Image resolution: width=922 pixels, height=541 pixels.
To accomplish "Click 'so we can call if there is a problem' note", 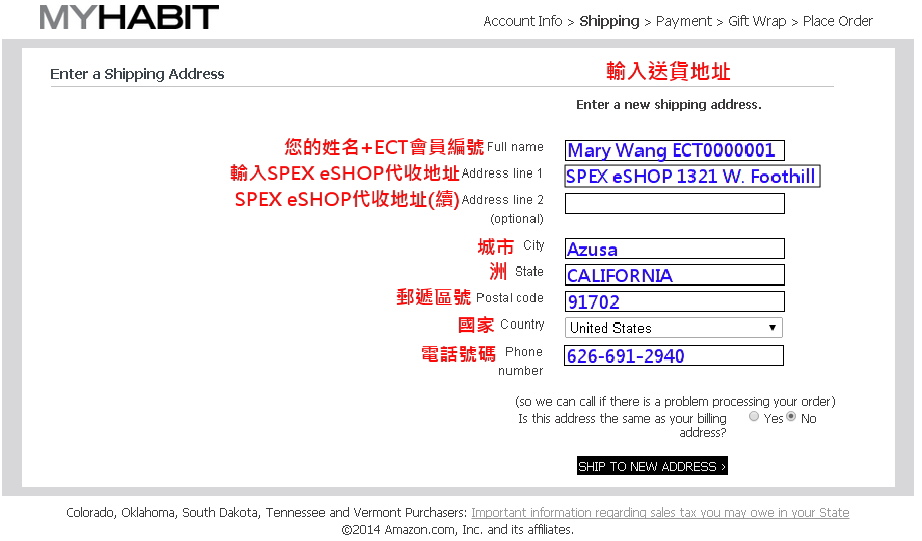I will click(x=675, y=402).
